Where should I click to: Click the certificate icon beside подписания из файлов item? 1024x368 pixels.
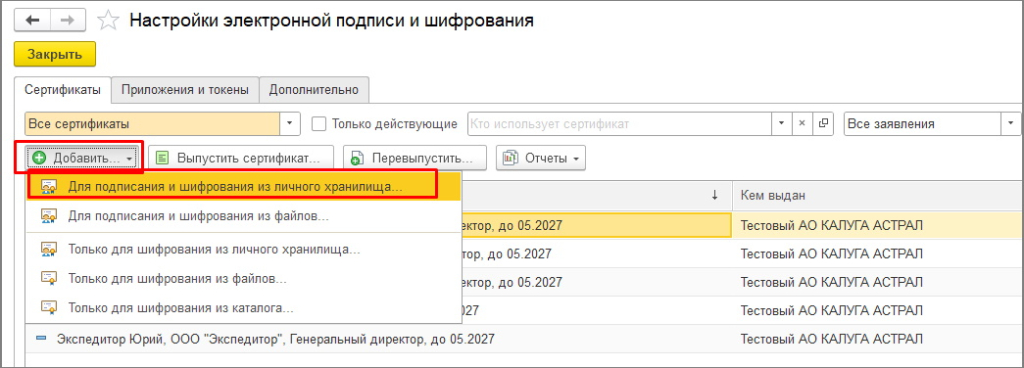(x=48, y=215)
